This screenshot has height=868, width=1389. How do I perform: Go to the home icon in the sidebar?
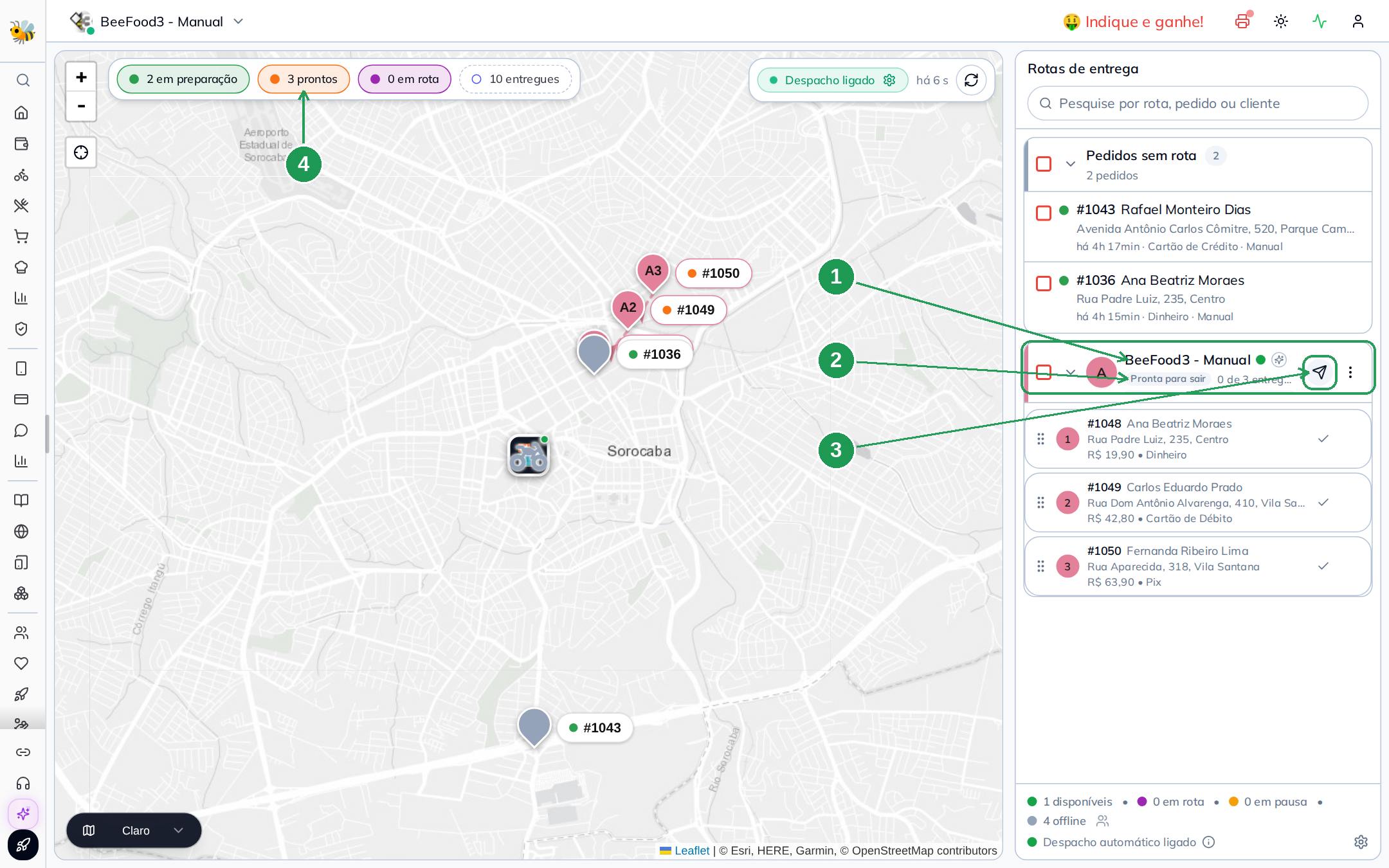[22, 113]
